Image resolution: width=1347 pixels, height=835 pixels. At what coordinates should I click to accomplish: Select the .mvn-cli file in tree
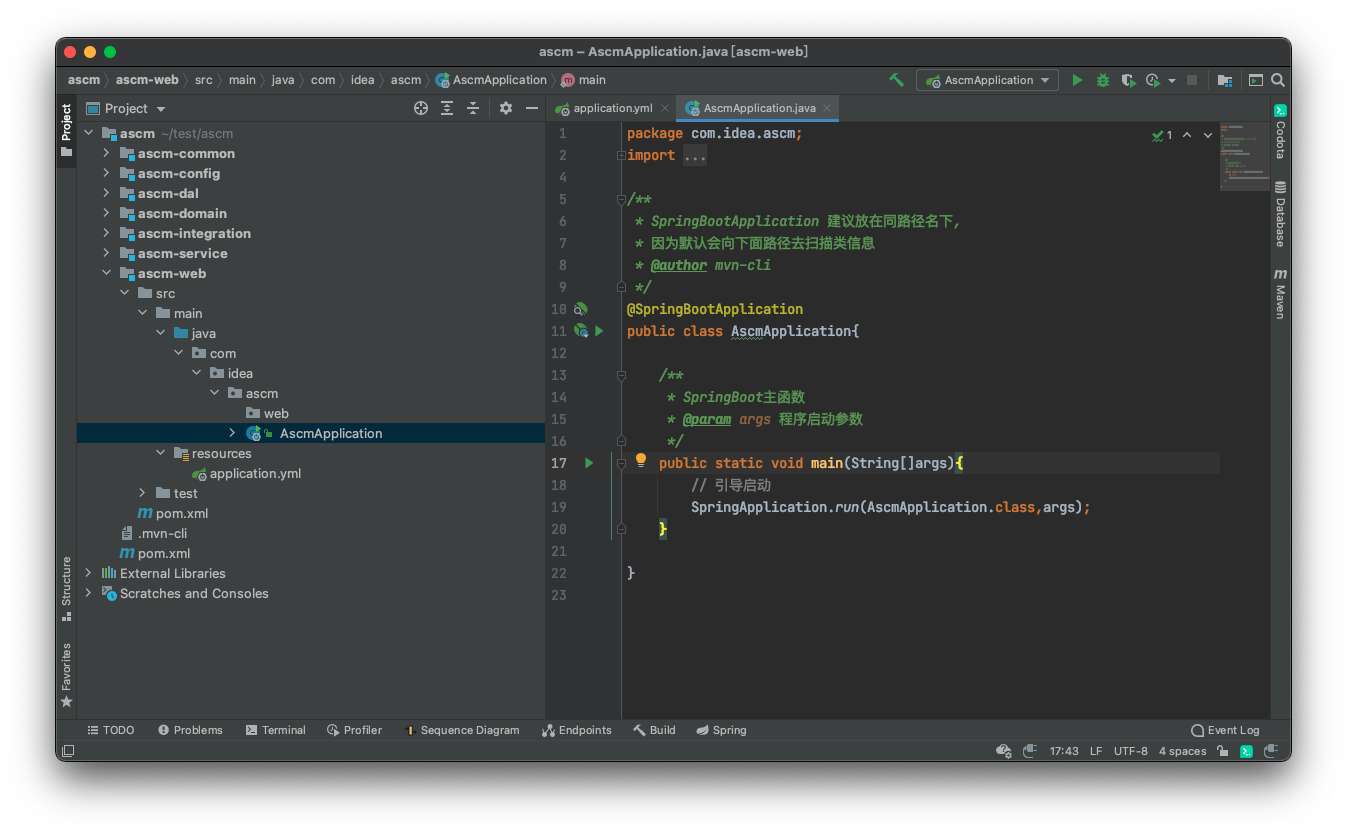pos(162,533)
